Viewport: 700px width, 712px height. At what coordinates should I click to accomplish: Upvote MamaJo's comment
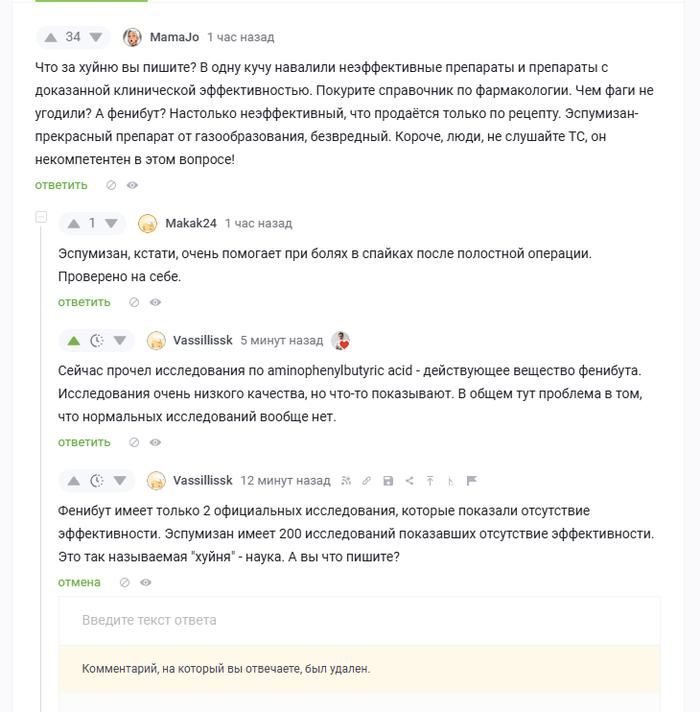pyautogui.click(x=50, y=37)
